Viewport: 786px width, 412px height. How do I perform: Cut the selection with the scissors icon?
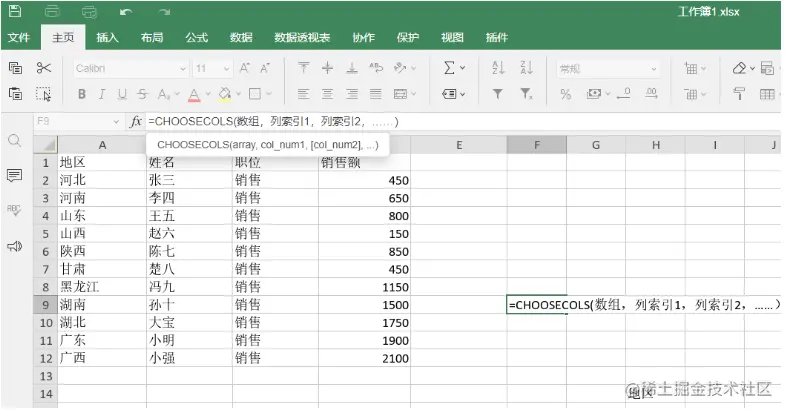tap(44, 68)
